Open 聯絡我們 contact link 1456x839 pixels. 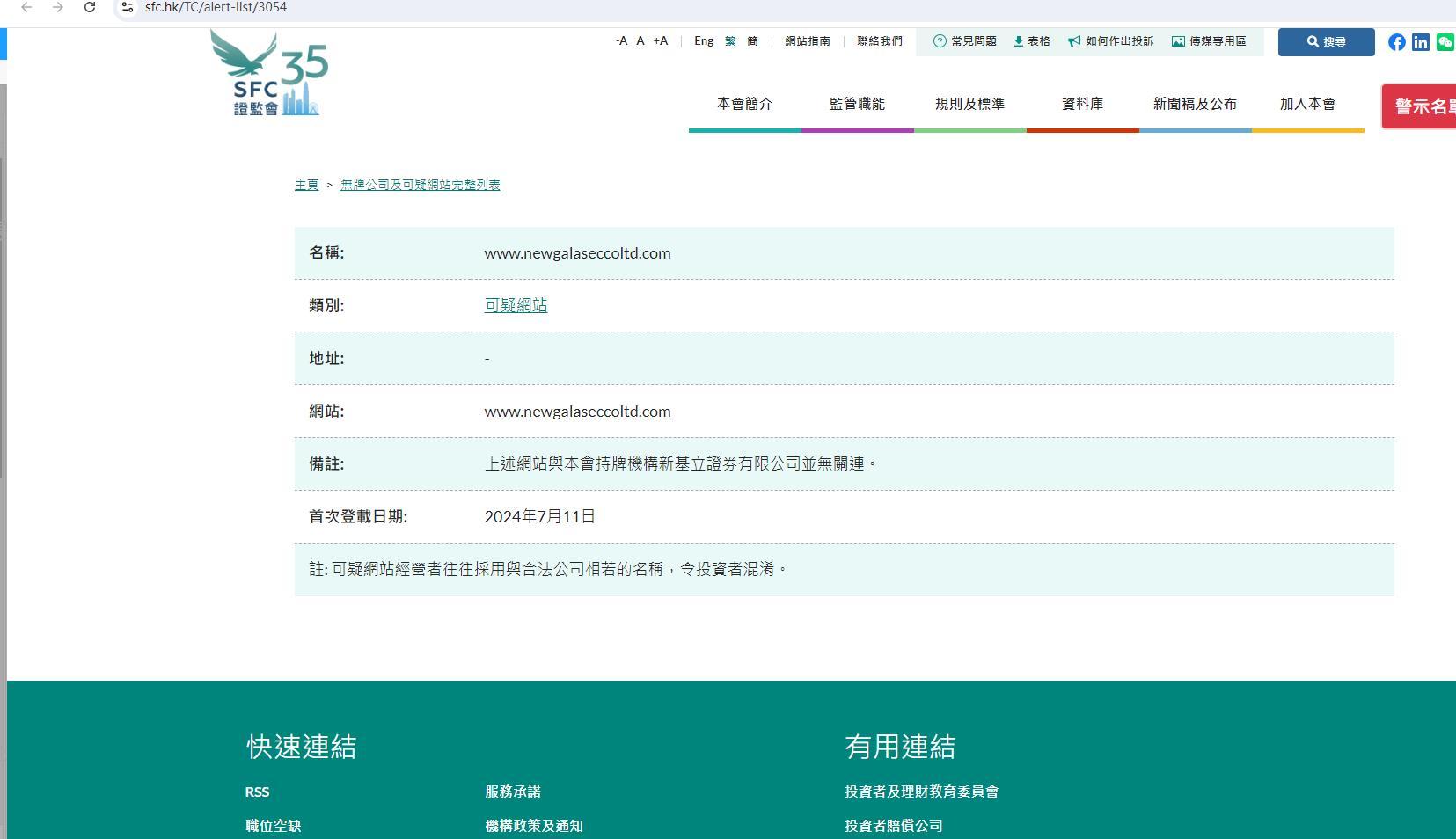(880, 41)
